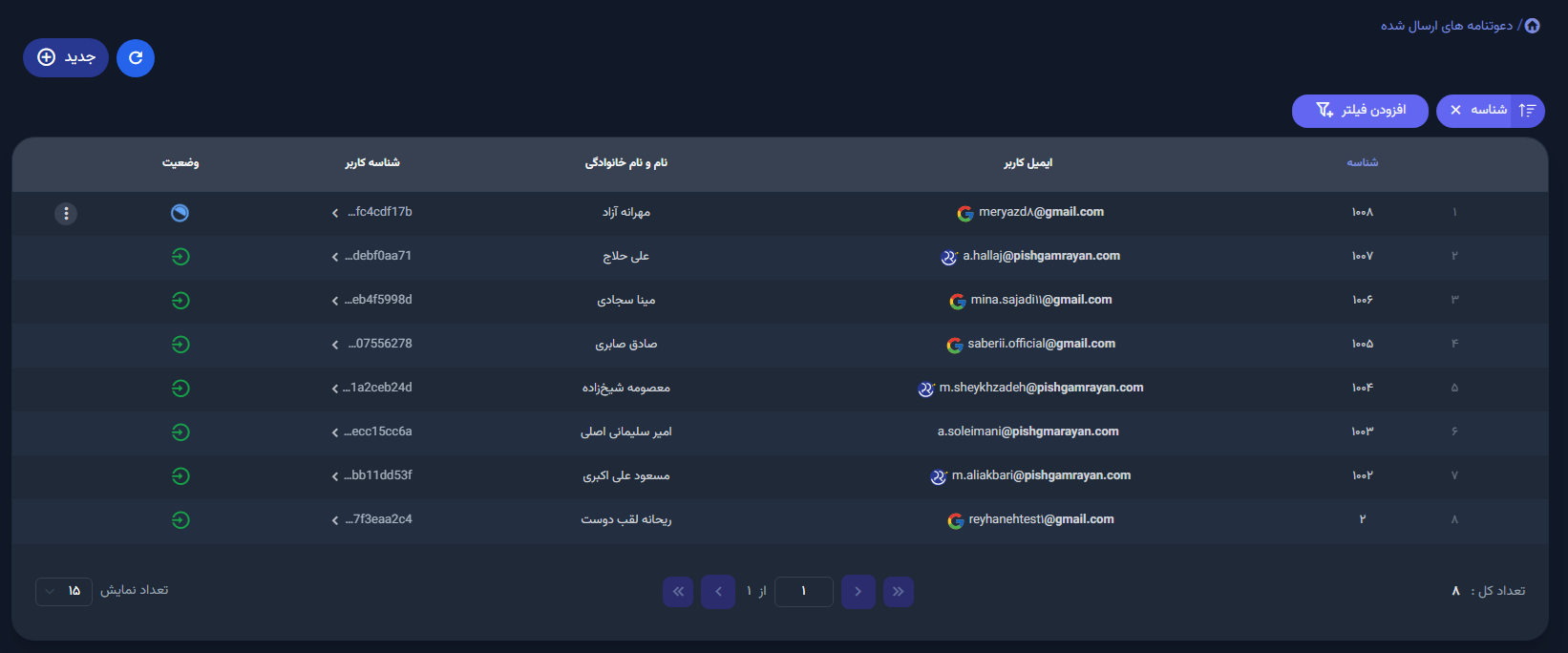Open three-dot menu for meryazd row
1568x653 pixels.
(x=66, y=213)
